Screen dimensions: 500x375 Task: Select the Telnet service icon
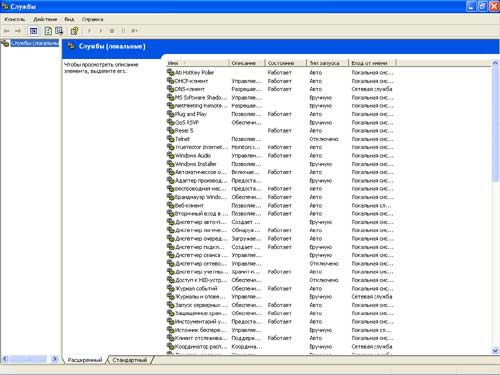pyautogui.click(x=171, y=139)
